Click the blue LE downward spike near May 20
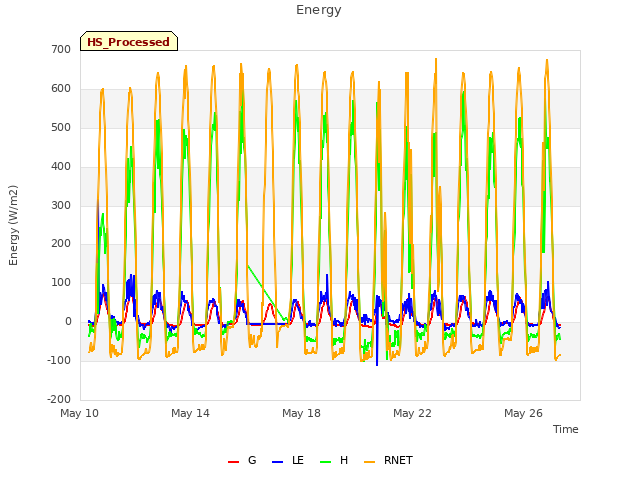Screen dimensions: 640x480 coord(377,343)
